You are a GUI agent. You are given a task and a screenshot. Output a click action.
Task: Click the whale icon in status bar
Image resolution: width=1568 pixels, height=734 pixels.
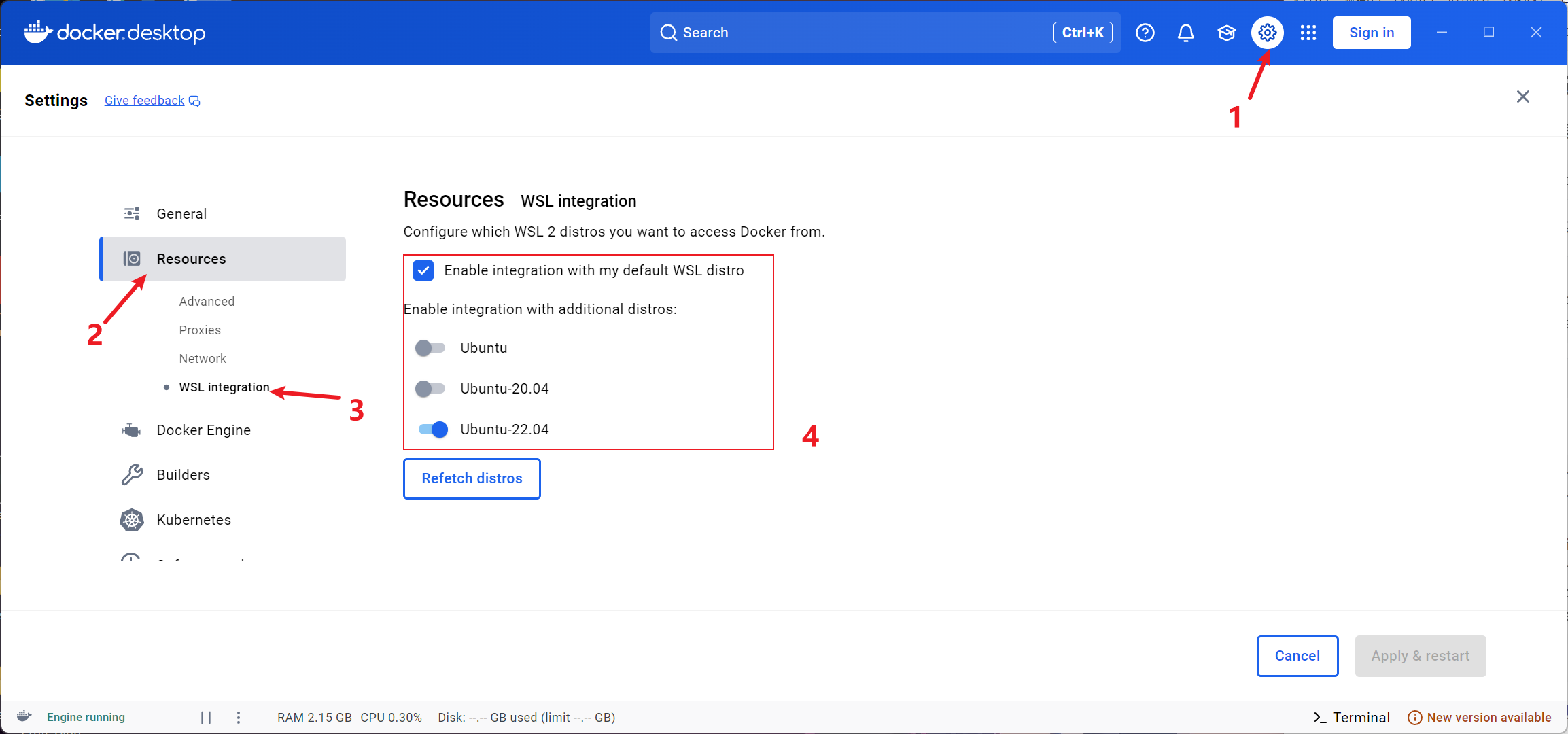(x=24, y=716)
